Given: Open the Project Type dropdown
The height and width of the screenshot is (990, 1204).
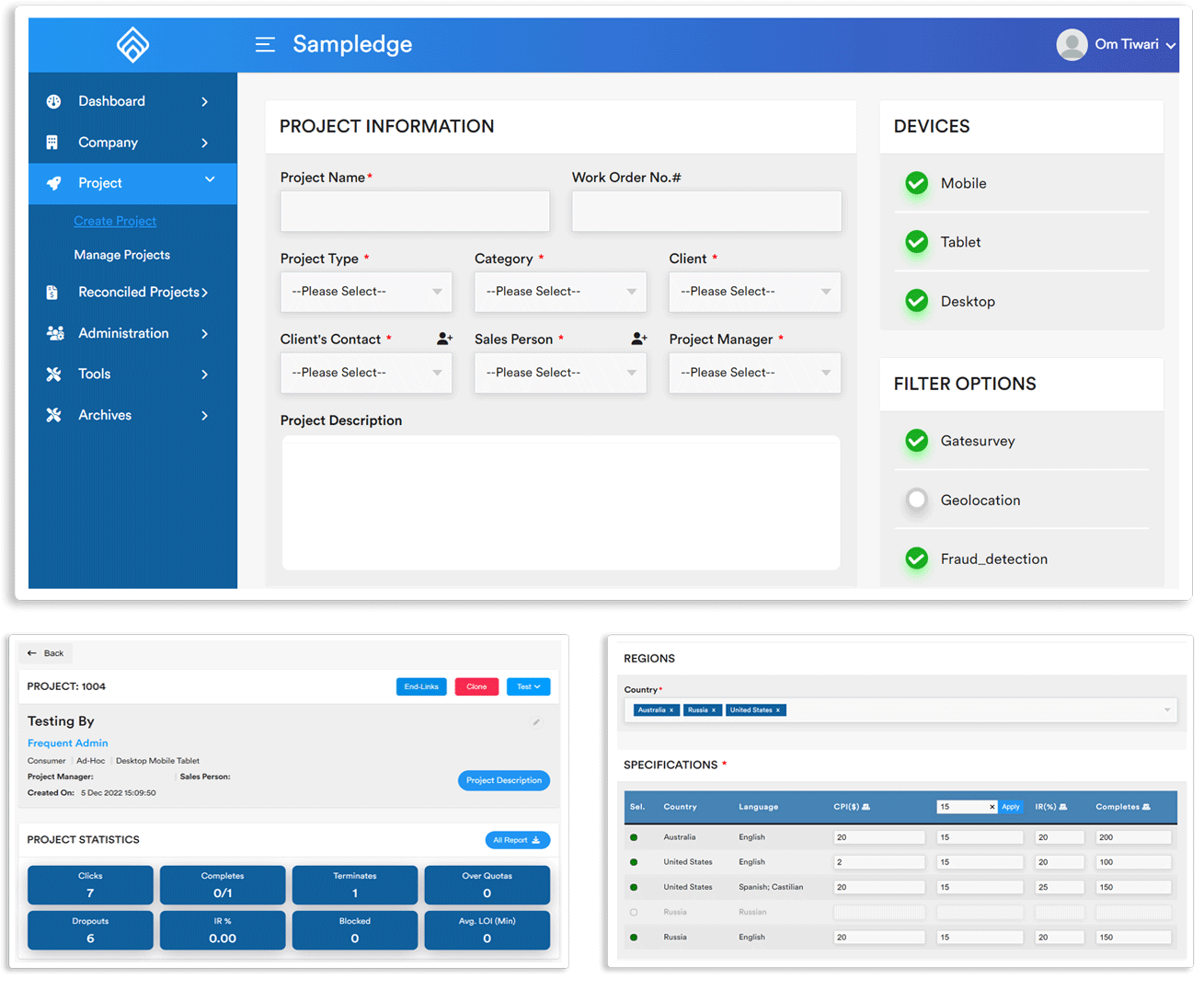Looking at the screenshot, I should click(366, 292).
